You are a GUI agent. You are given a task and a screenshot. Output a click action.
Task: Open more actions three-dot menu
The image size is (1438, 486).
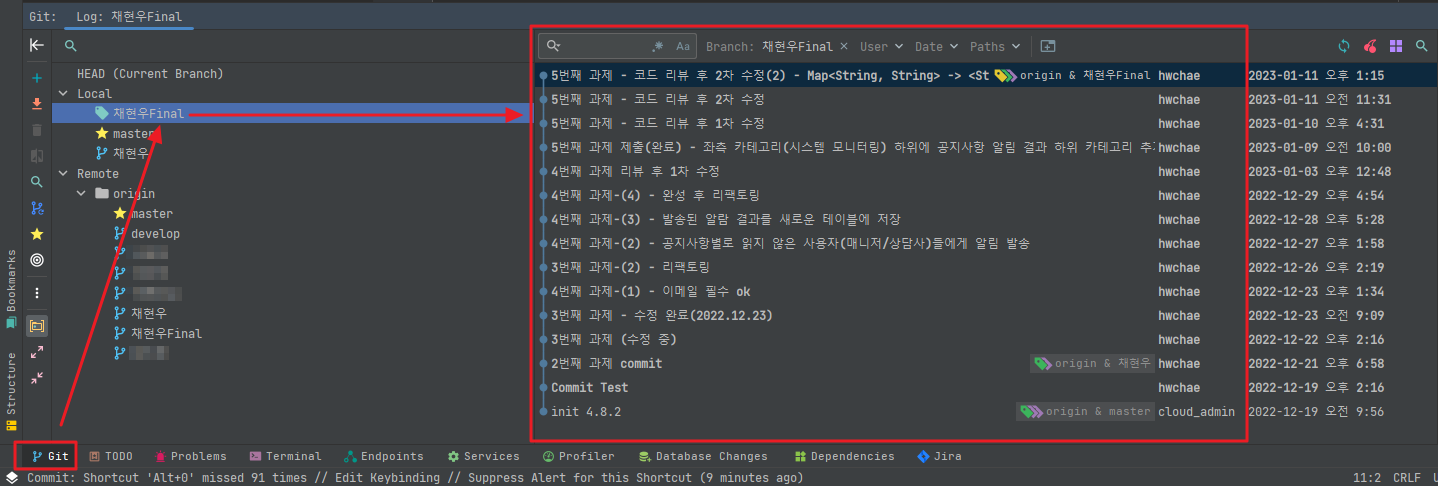pyautogui.click(x=37, y=293)
